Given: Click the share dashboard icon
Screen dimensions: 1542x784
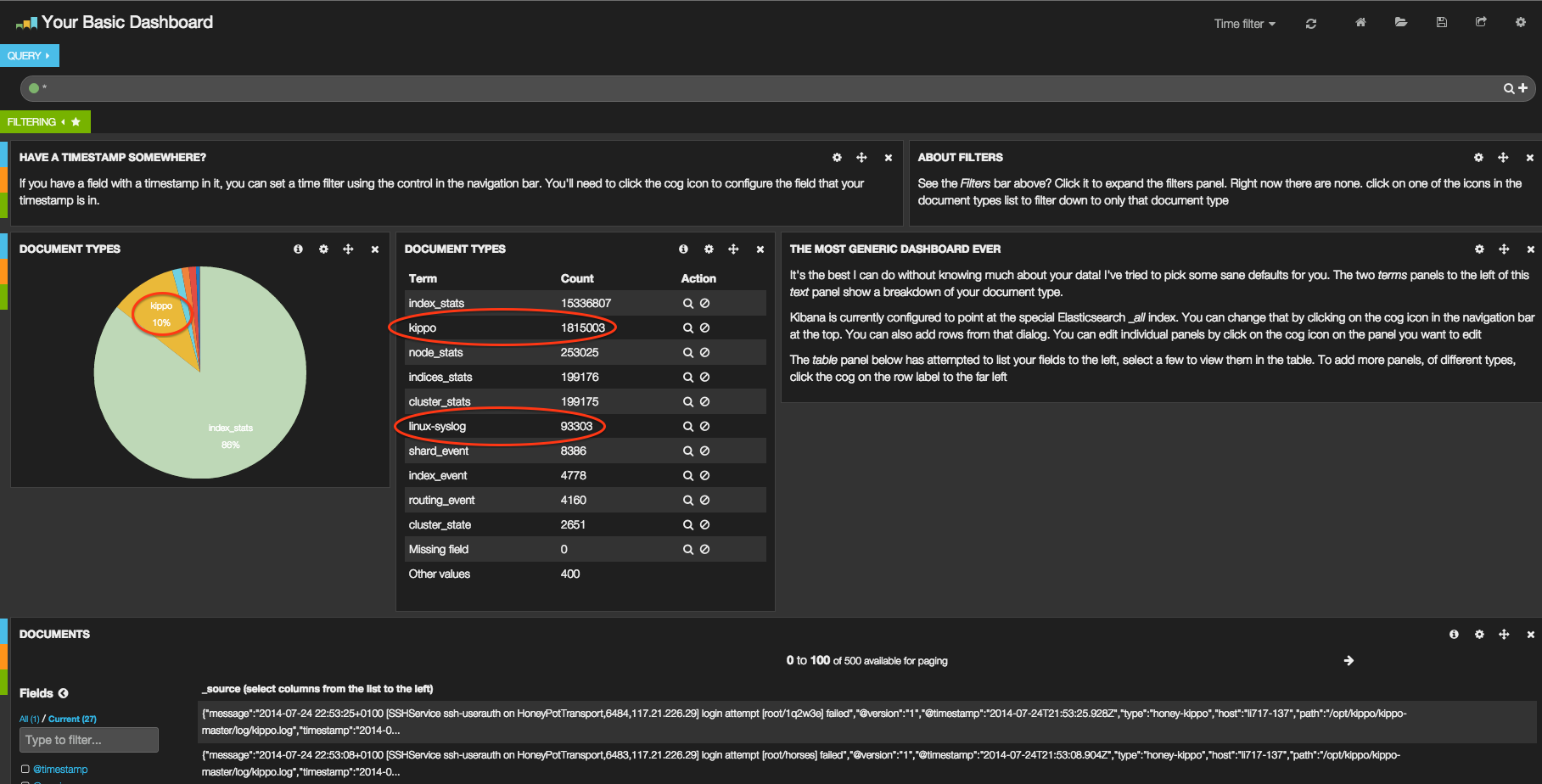Looking at the screenshot, I should tap(1481, 23).
